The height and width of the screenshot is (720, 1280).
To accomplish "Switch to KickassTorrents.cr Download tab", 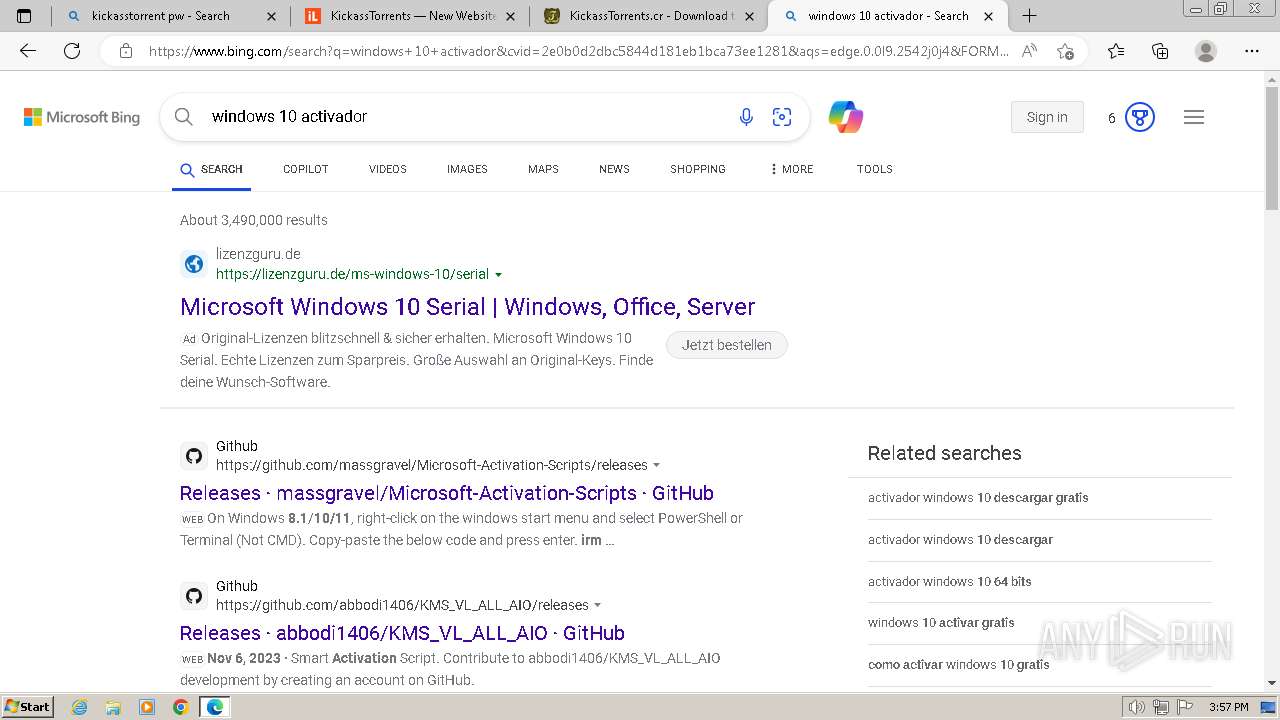I will pyautogui.click(x=650, y=16).
